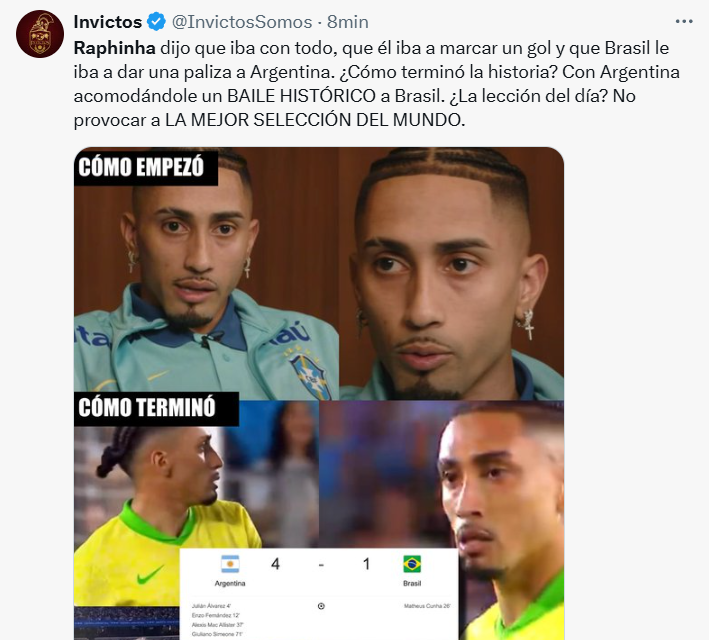709x640 pixels.
Task: Click the blue verified badge
Action: coord(156,22)
